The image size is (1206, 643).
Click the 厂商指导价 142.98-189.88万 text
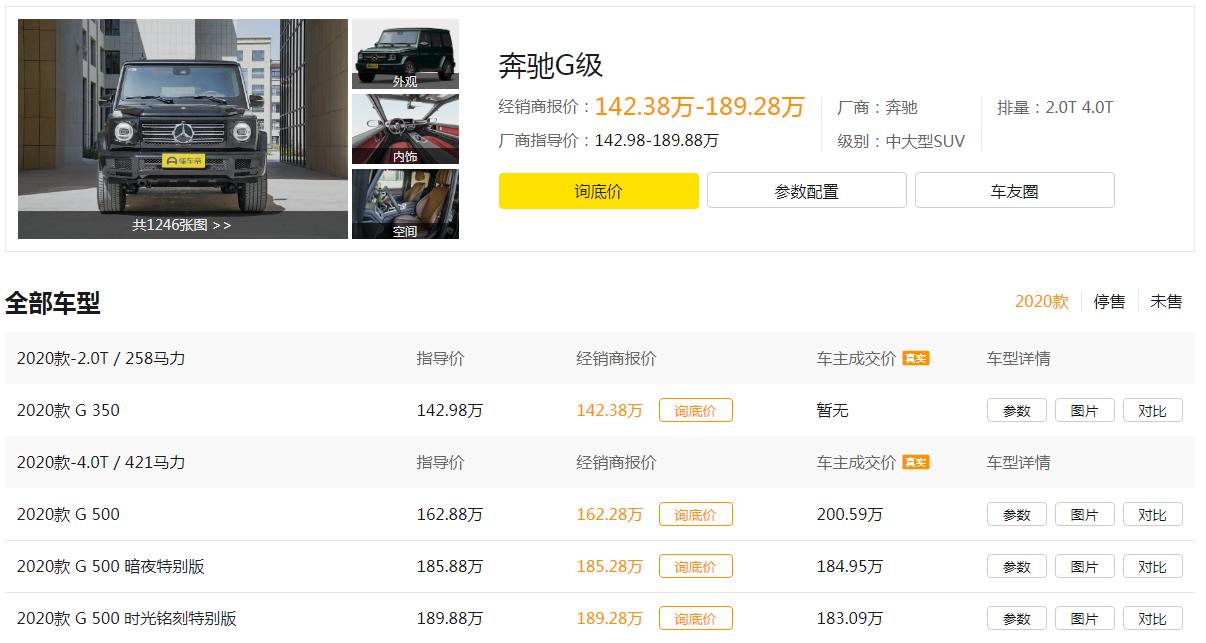click(x=609, y=141)
